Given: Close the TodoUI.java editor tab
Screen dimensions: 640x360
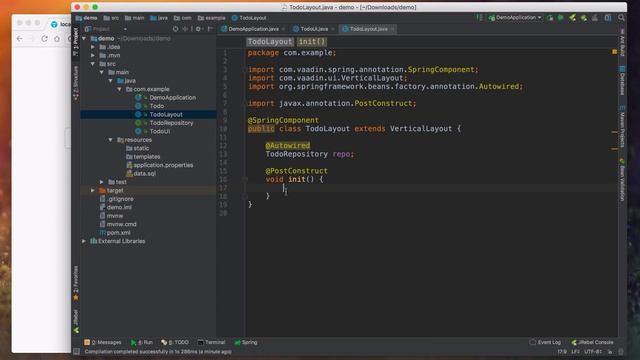Looking at the screenshot, I should point(333,29).
